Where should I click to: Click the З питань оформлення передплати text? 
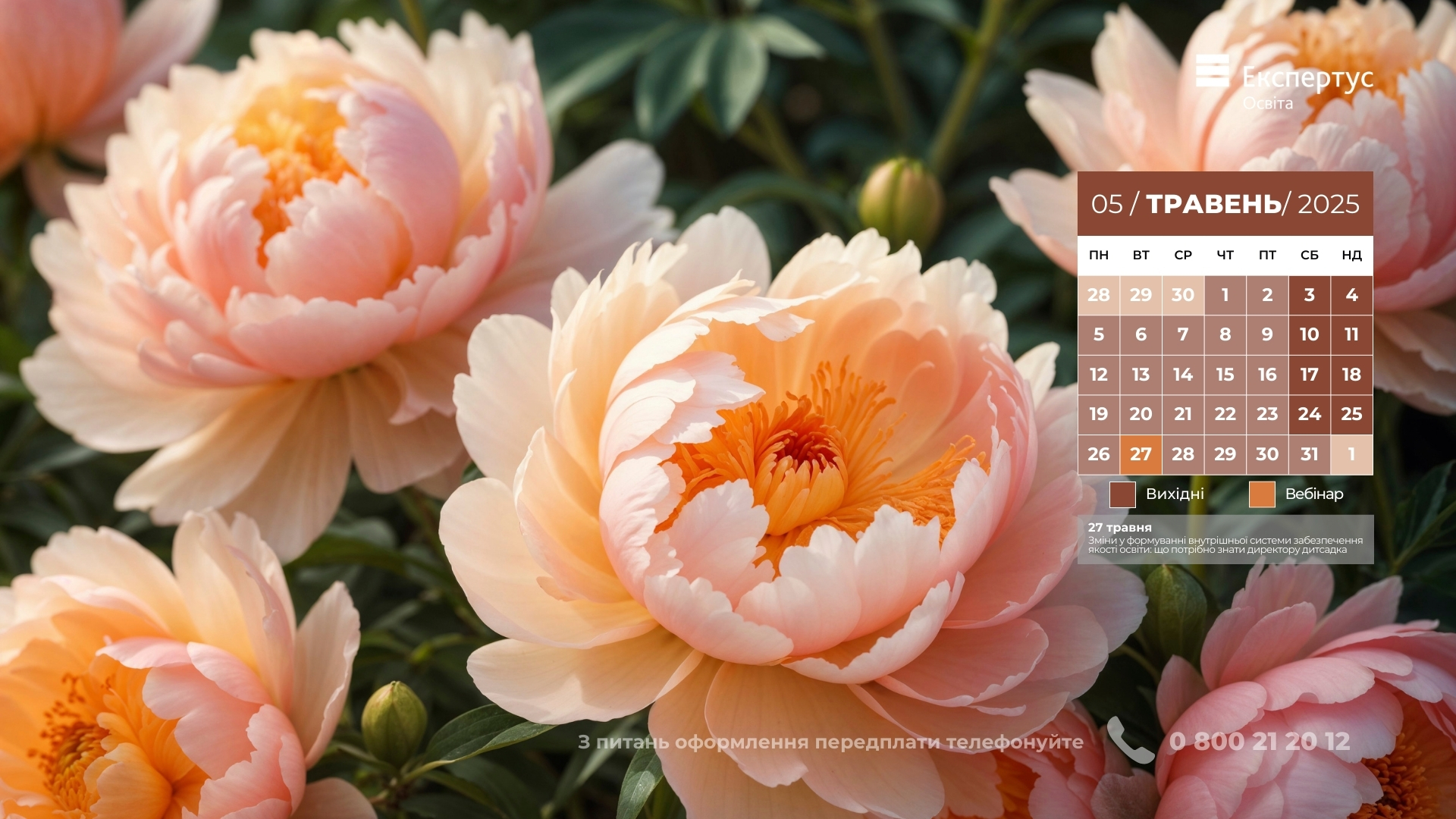(830, 742)
